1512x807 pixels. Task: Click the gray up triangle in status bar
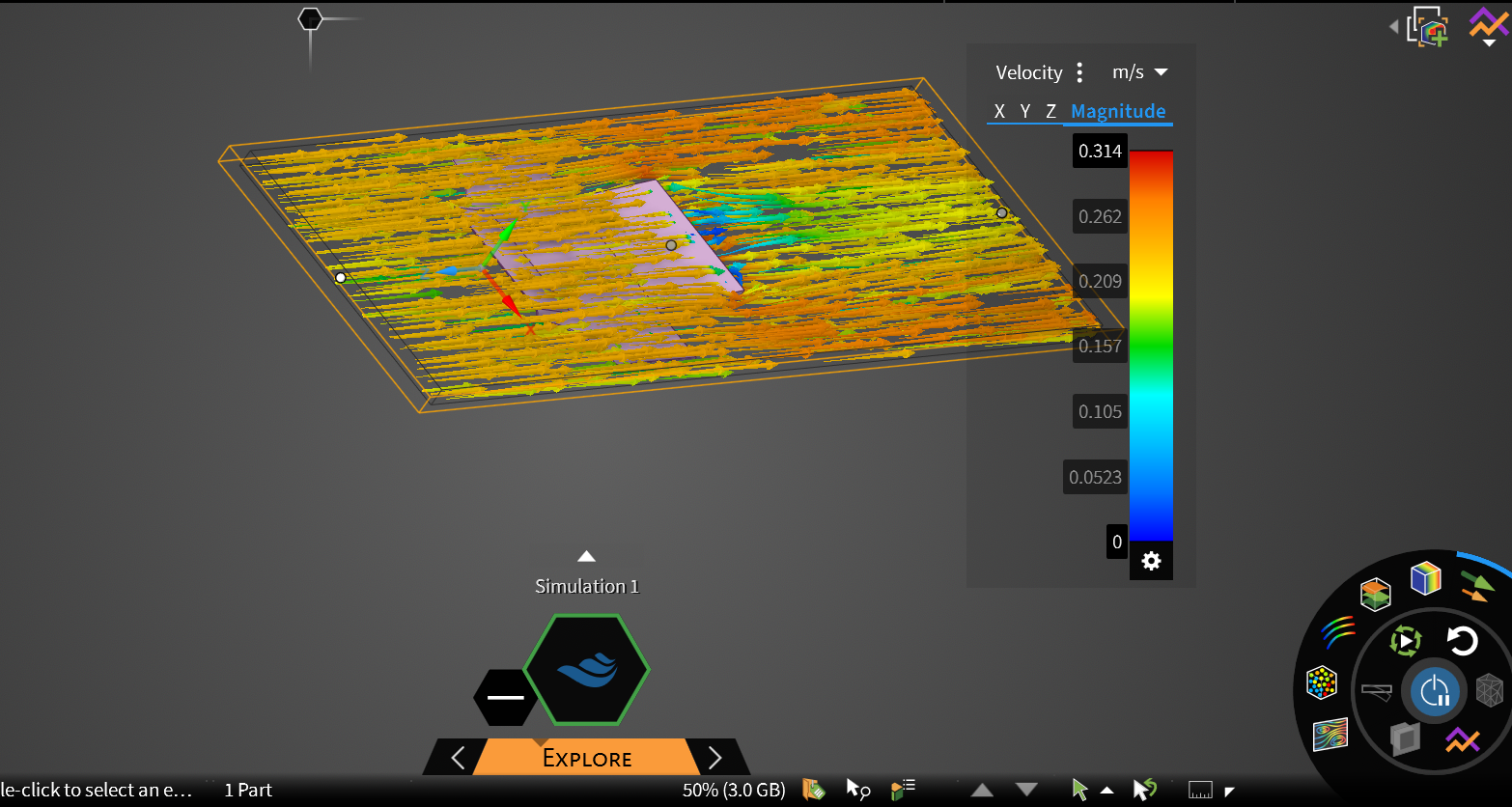(x=982, y=790)
